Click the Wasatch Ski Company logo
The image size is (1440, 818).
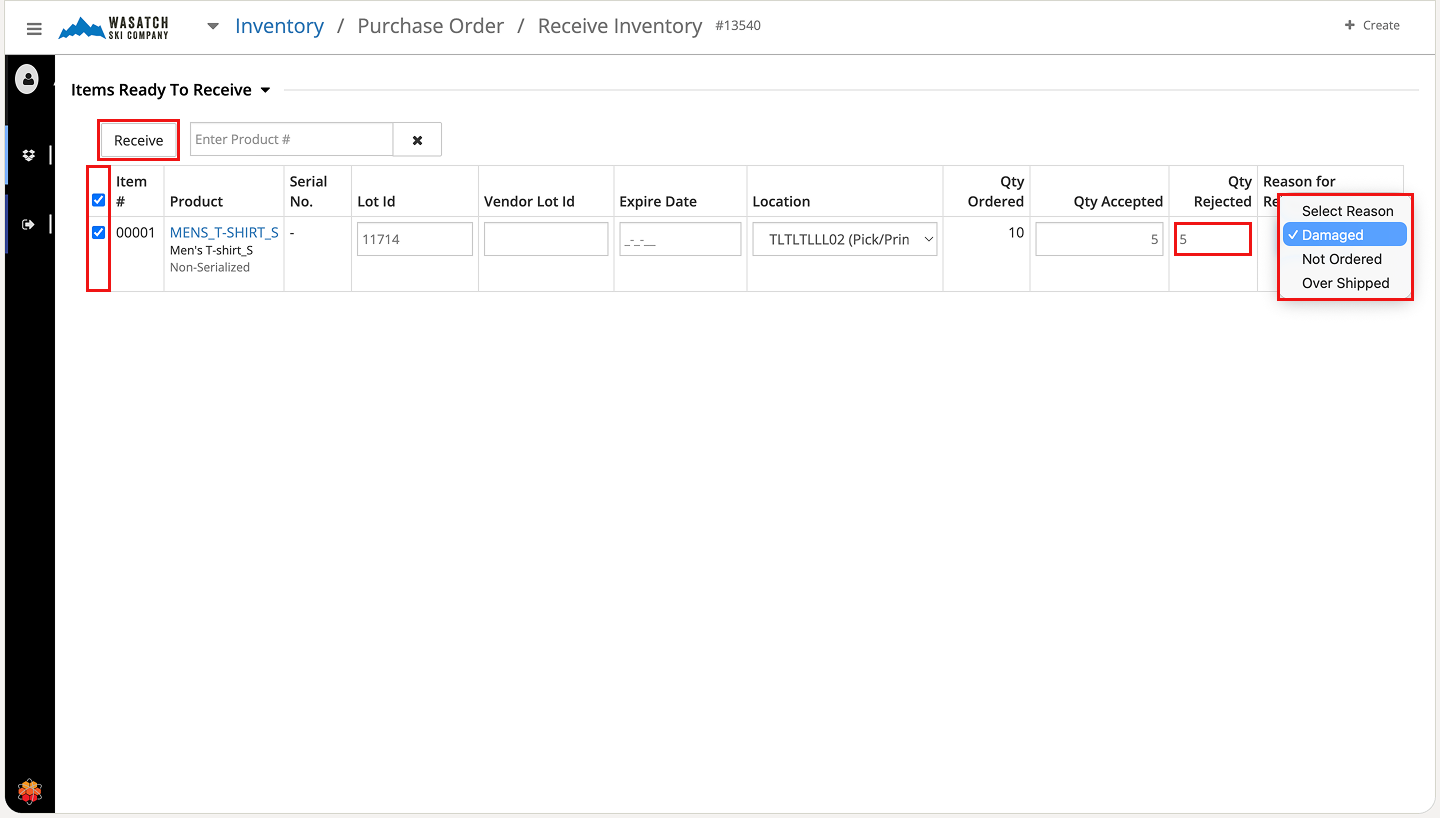114,28
